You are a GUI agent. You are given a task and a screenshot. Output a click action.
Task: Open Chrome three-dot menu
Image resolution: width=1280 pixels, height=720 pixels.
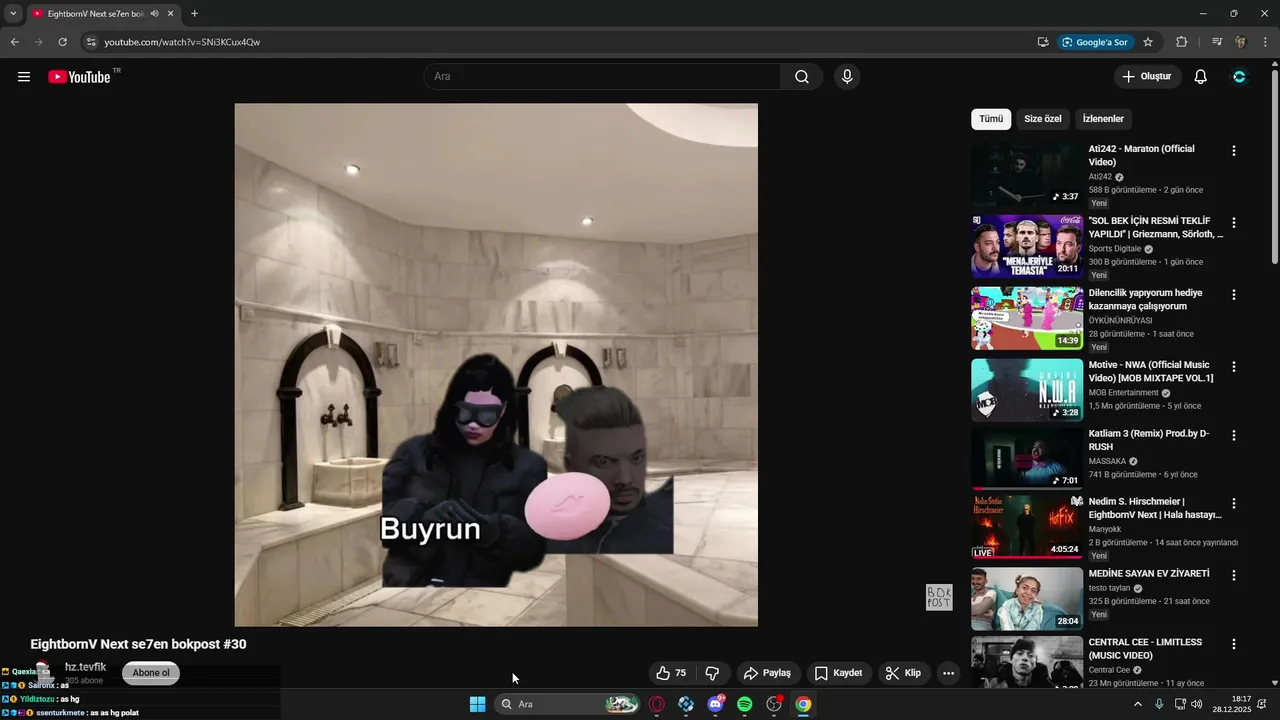tap(1265, 42)
